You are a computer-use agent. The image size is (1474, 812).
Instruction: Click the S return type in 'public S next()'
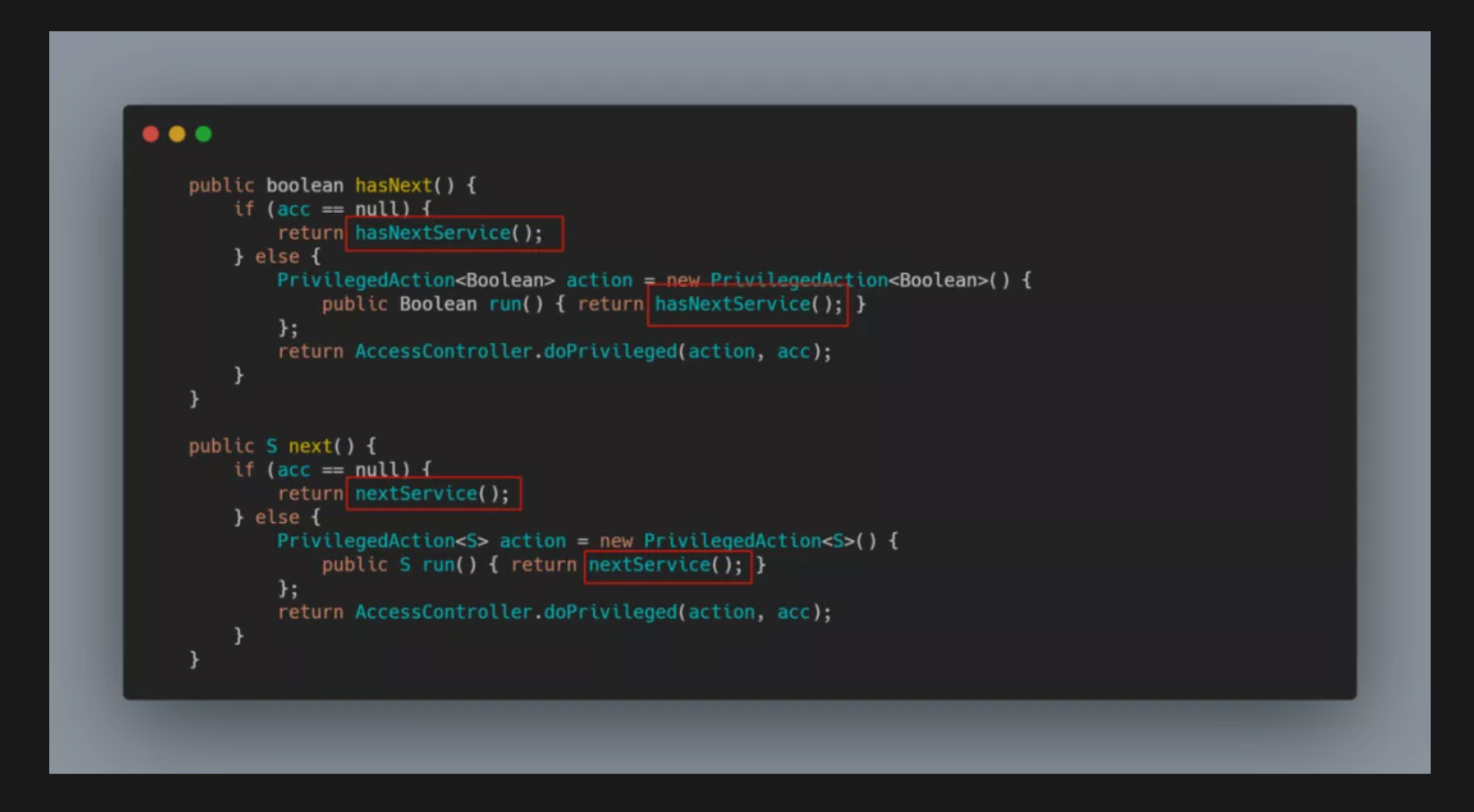[x=272, y=446]
